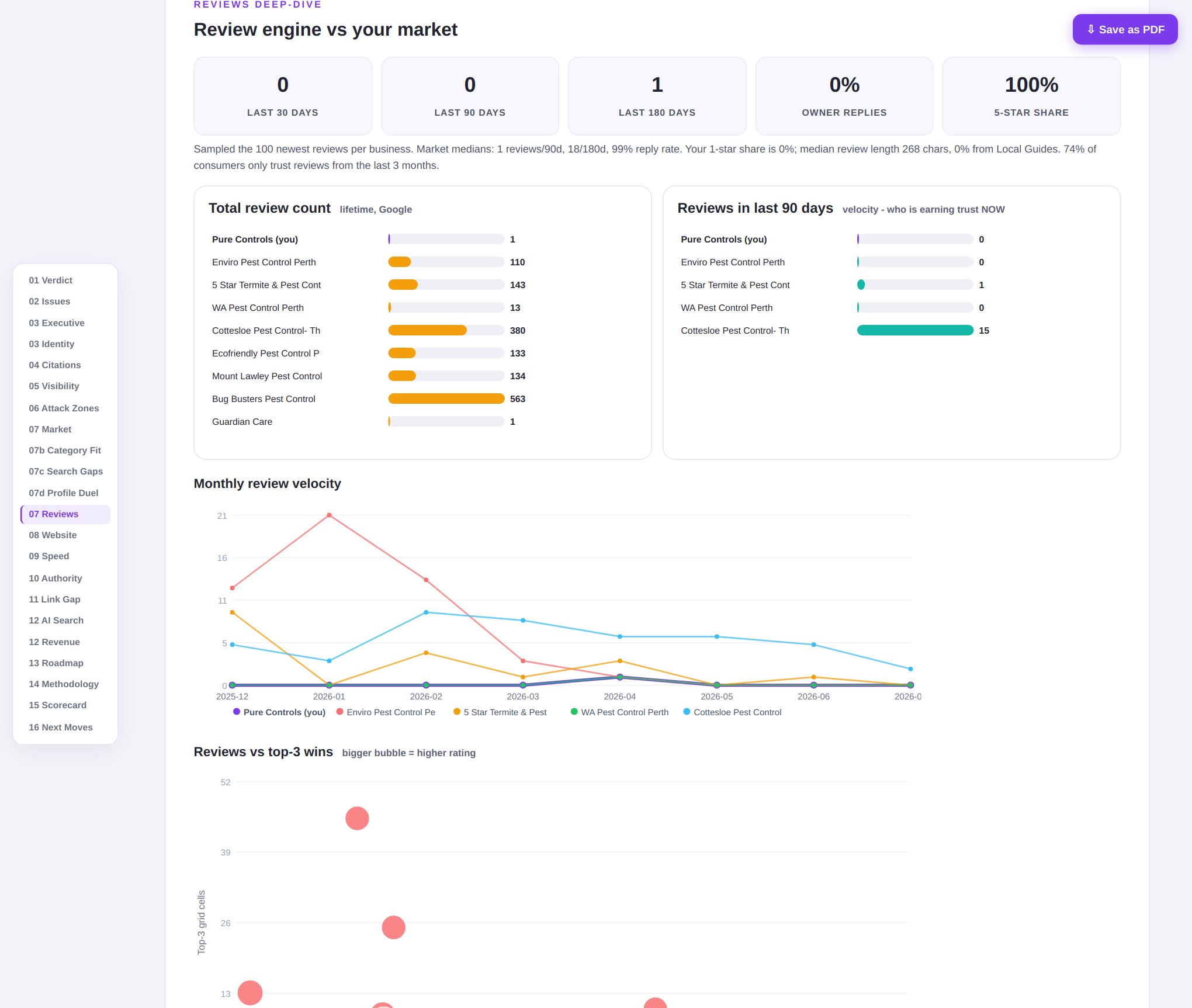Open 06 Attack Zones section
Image resolution: width=1192 pixels, height=1008 pixels.
[65, 408]
